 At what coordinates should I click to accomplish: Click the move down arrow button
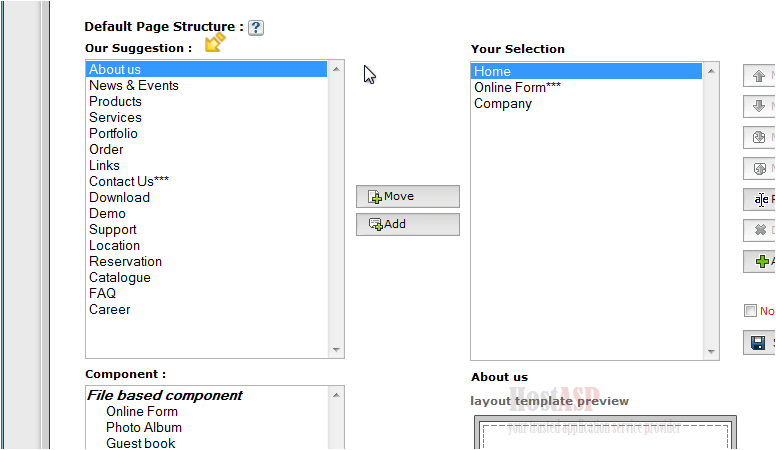point(759,106)
